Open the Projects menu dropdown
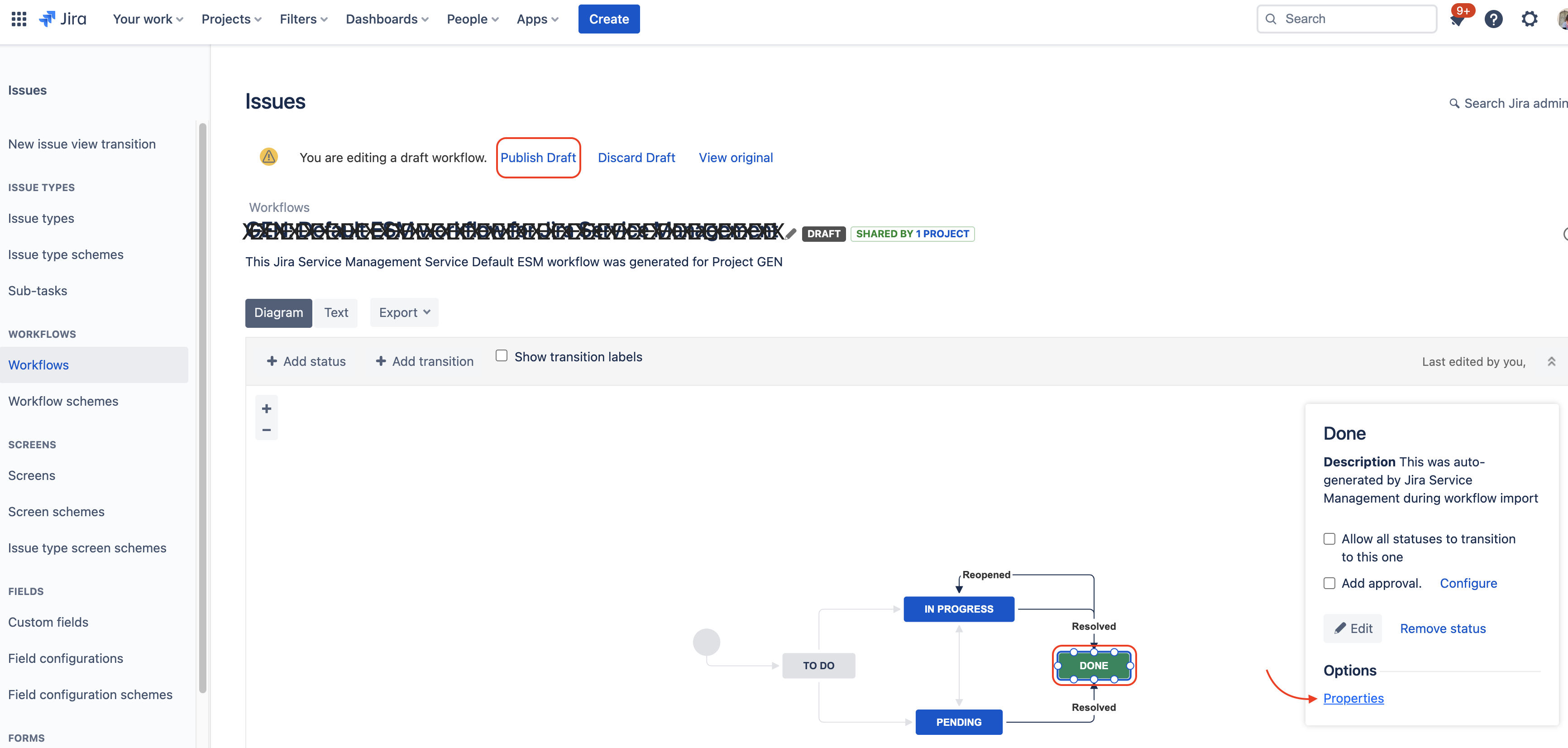This screenshot has width=1568, height=748. (x=231, y=19)
